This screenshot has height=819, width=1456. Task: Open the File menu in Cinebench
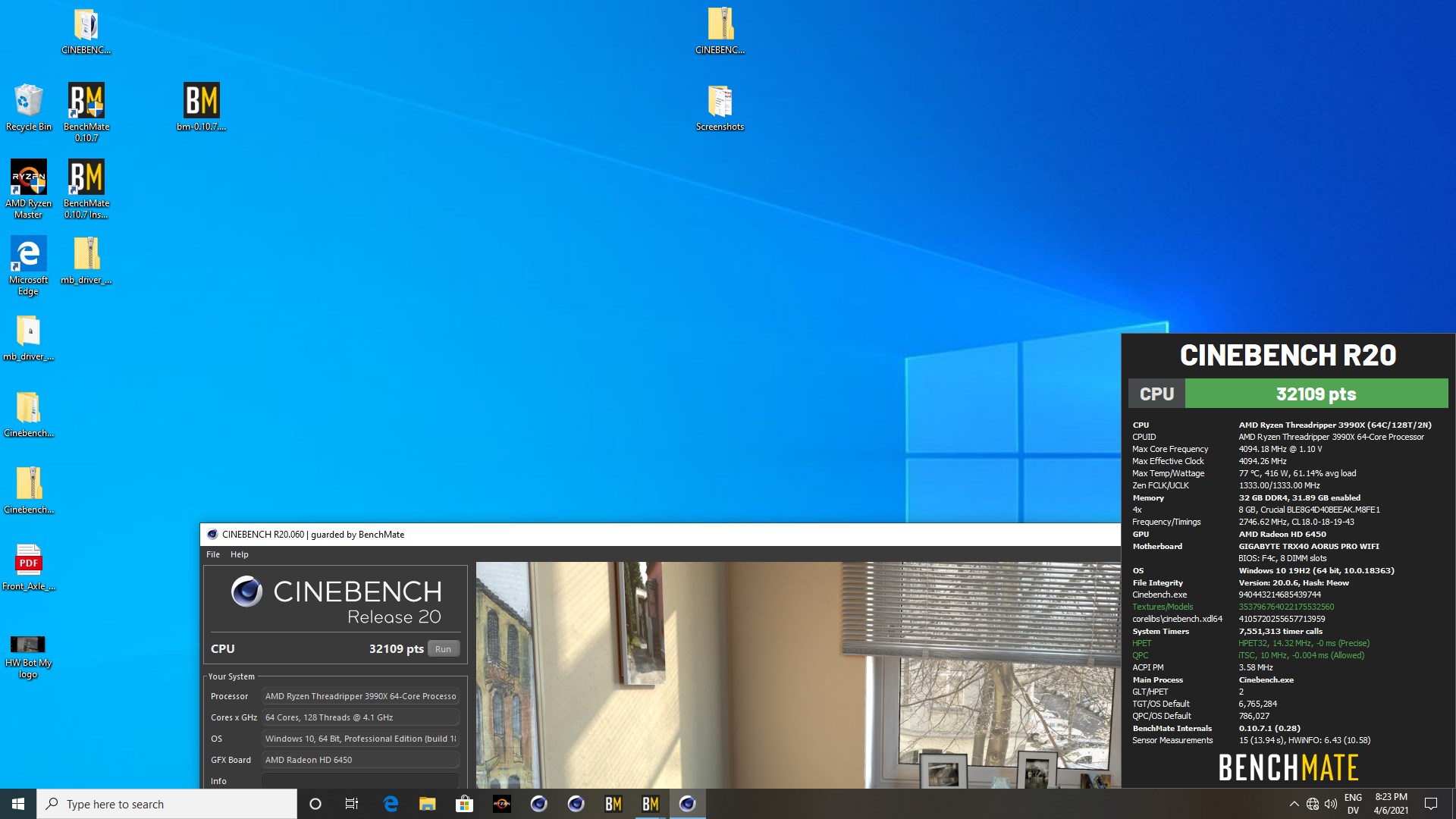(x=213, y=554)
